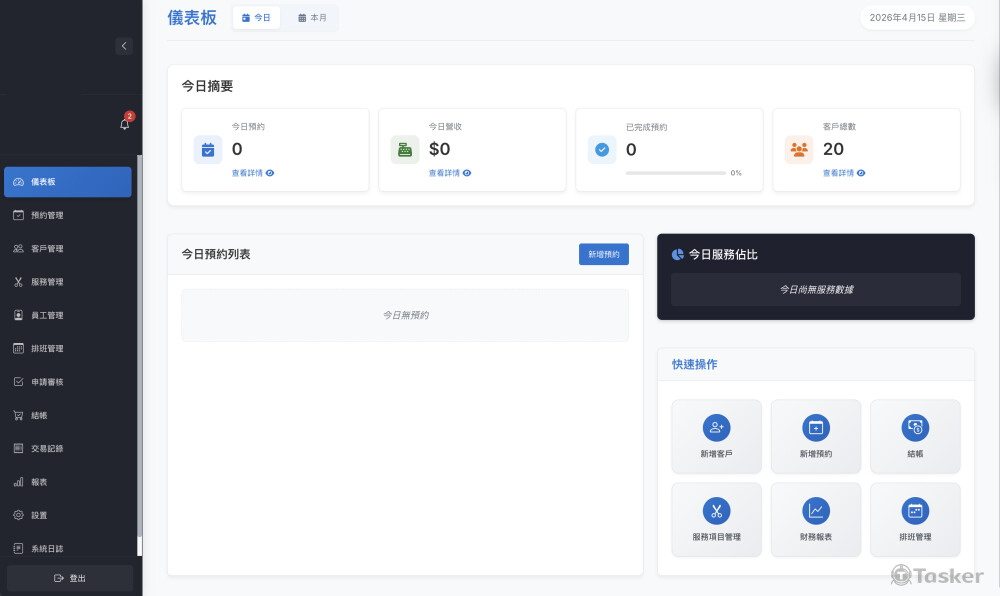Click the 新增預約 quick action calendar icon
The image size is (1000, 596).
coord(816,428)
